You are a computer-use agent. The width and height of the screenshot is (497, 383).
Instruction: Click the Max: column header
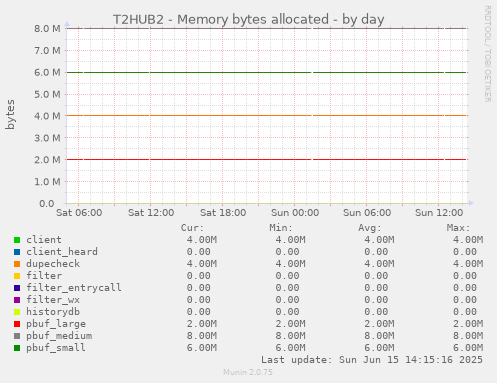click(x=458, y=228)
